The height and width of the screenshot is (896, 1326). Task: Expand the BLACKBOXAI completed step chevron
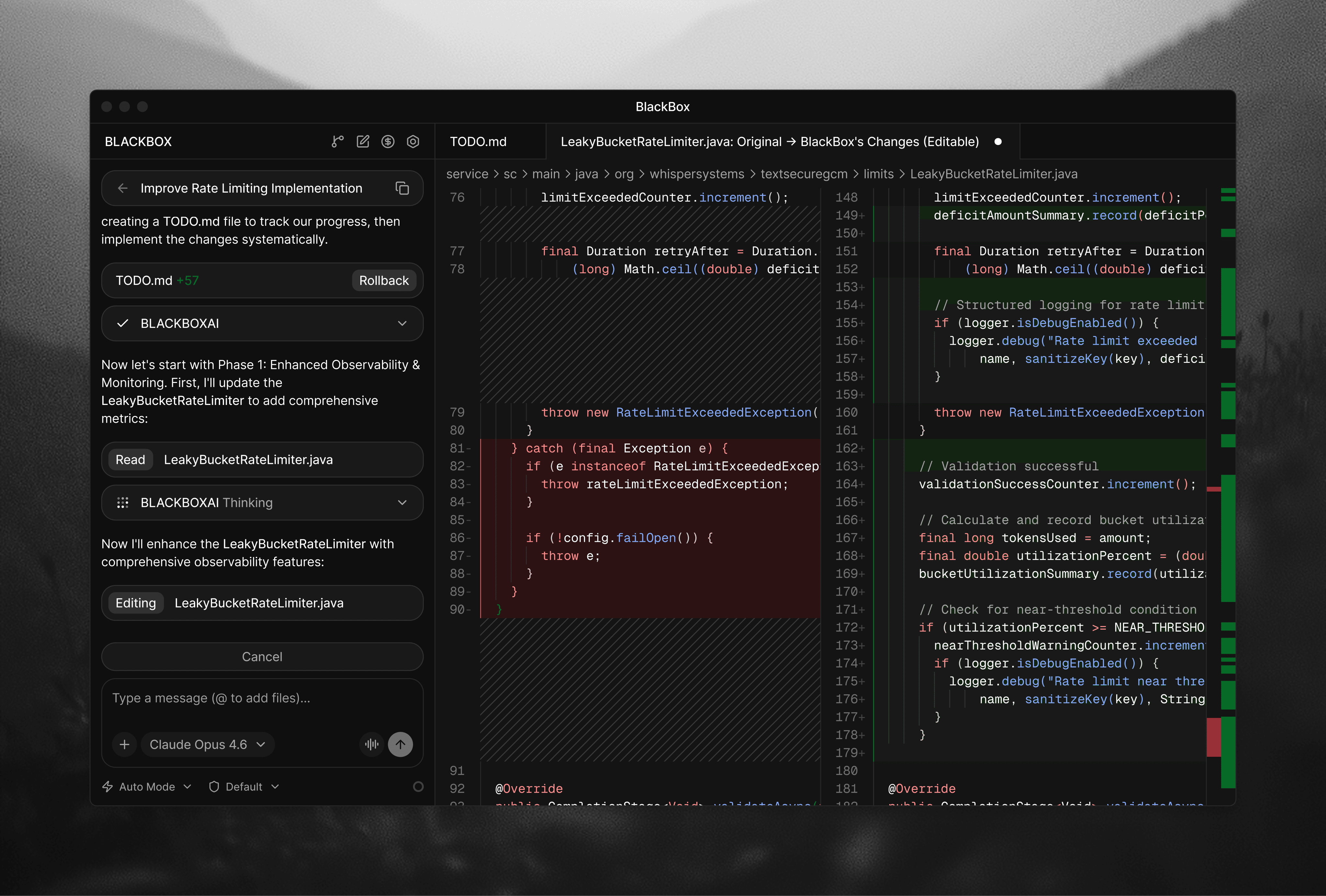[x=402, y=323]
